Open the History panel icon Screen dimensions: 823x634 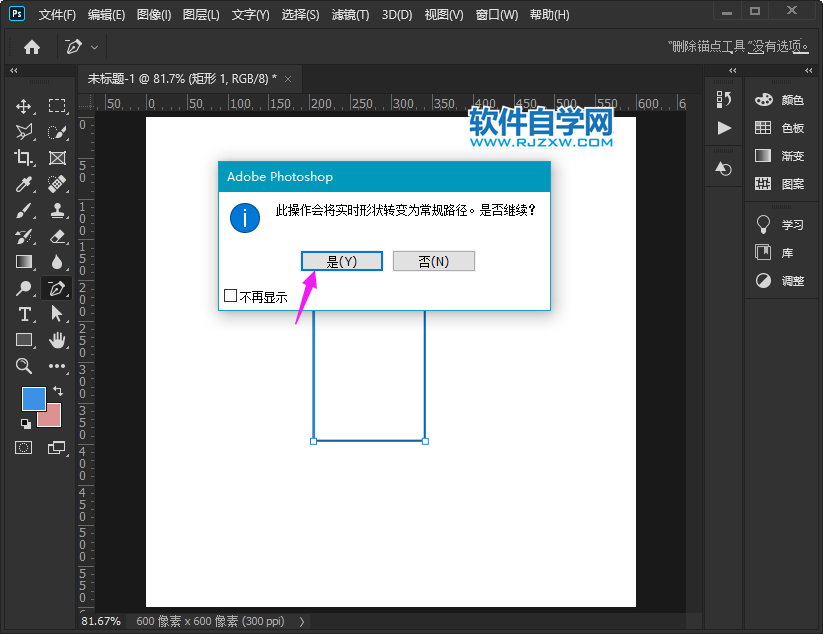(724, 99)
